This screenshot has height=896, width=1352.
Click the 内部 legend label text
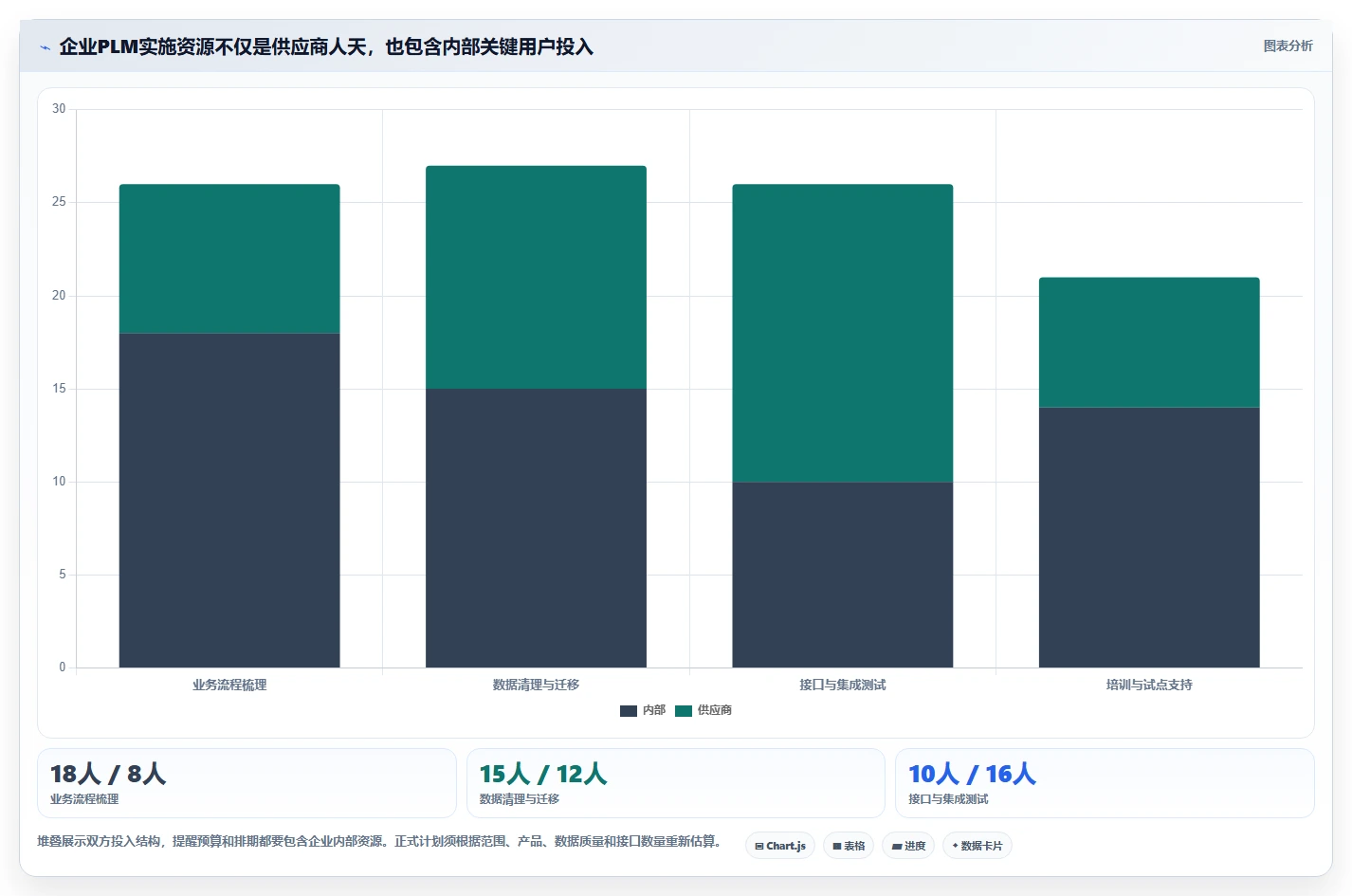[x=654, y=710]
